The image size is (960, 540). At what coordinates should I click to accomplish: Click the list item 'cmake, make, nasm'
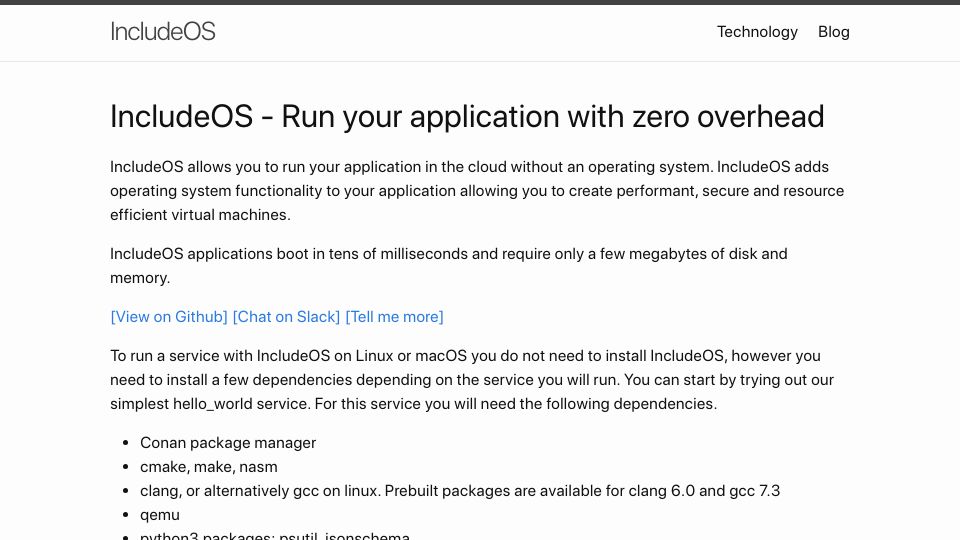click(209, 467)
